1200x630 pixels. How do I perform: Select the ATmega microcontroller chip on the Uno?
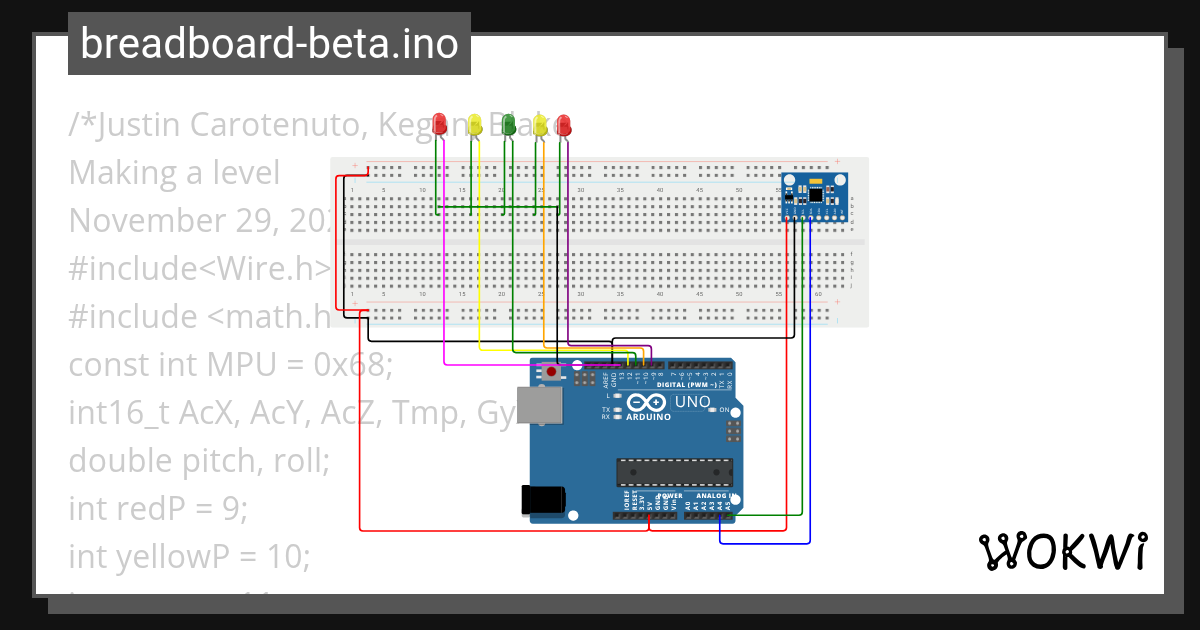(x=674, y=471)
